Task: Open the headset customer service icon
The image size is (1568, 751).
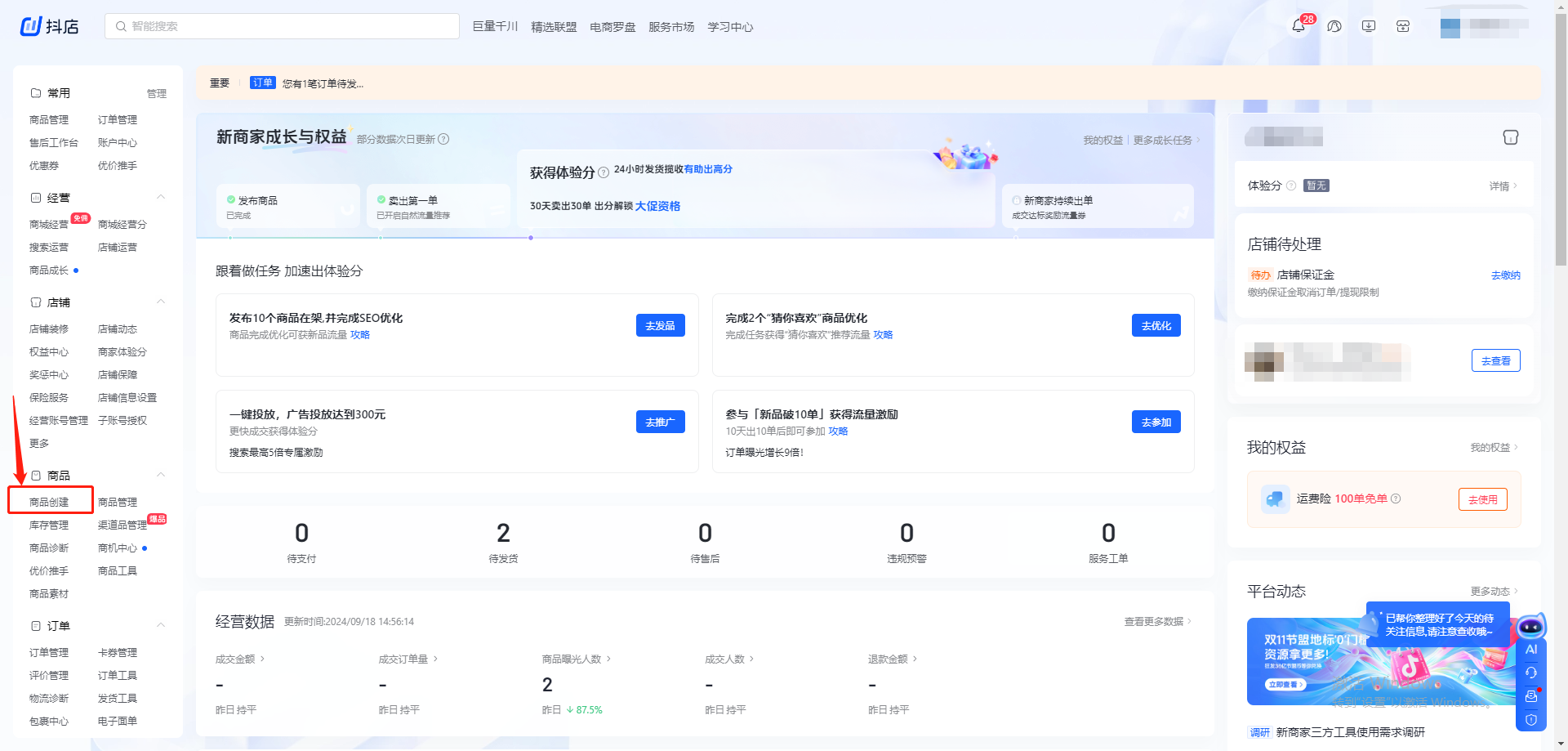Action: pos(1531,673)
